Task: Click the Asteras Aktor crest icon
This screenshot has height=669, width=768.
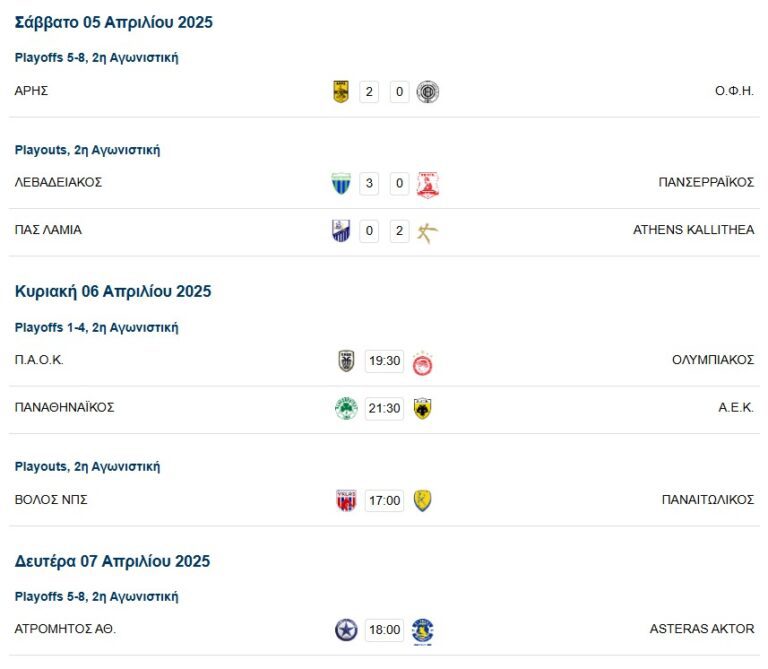Action: click(x=422, y=630)
